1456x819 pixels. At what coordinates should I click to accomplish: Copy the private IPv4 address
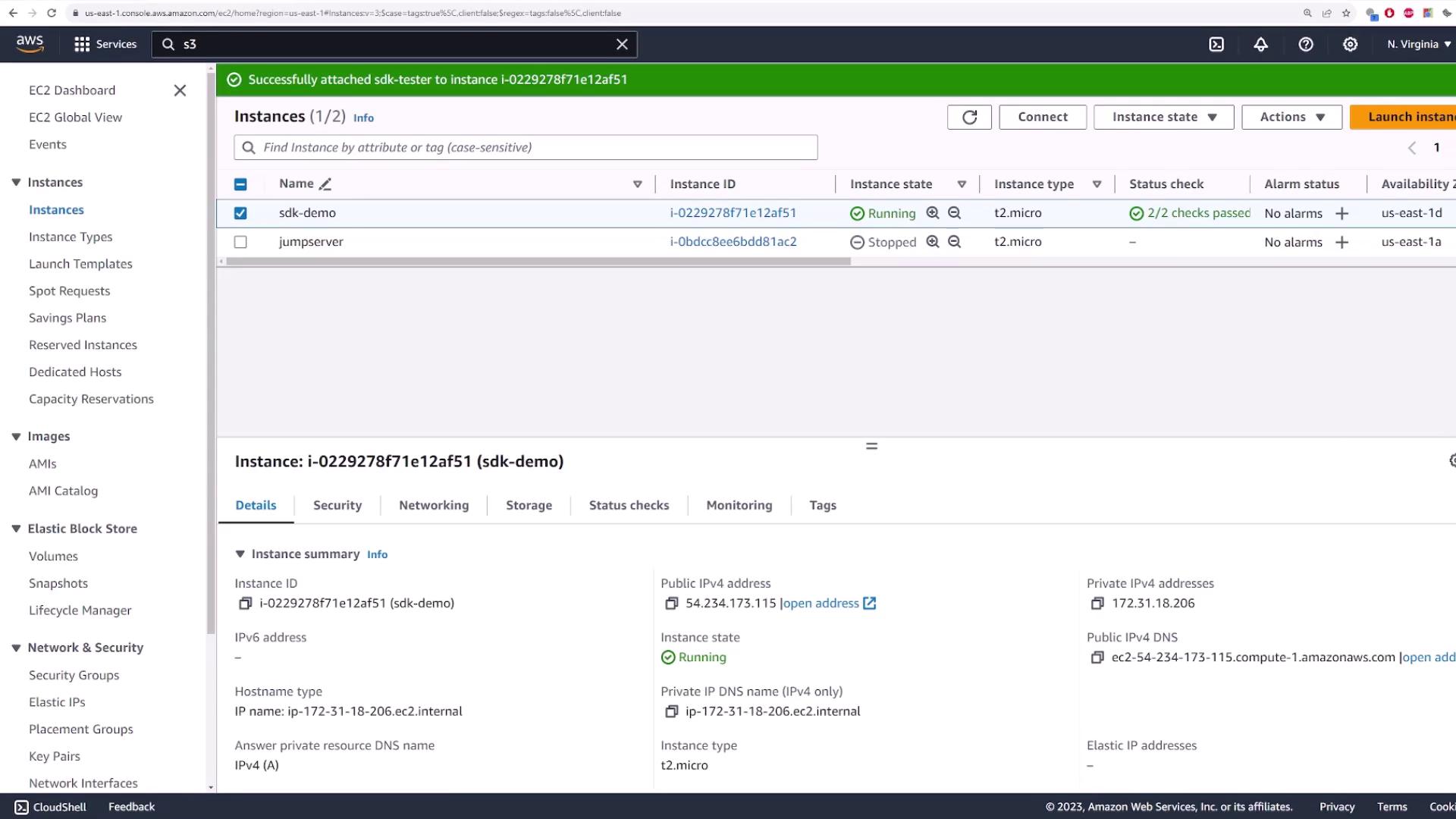tap(1097, 604)
